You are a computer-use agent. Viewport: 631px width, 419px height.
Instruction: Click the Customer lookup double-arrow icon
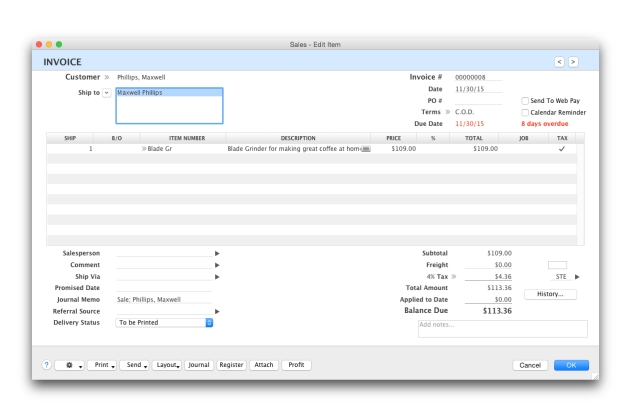pyautogui.click(x=107, y=77)
